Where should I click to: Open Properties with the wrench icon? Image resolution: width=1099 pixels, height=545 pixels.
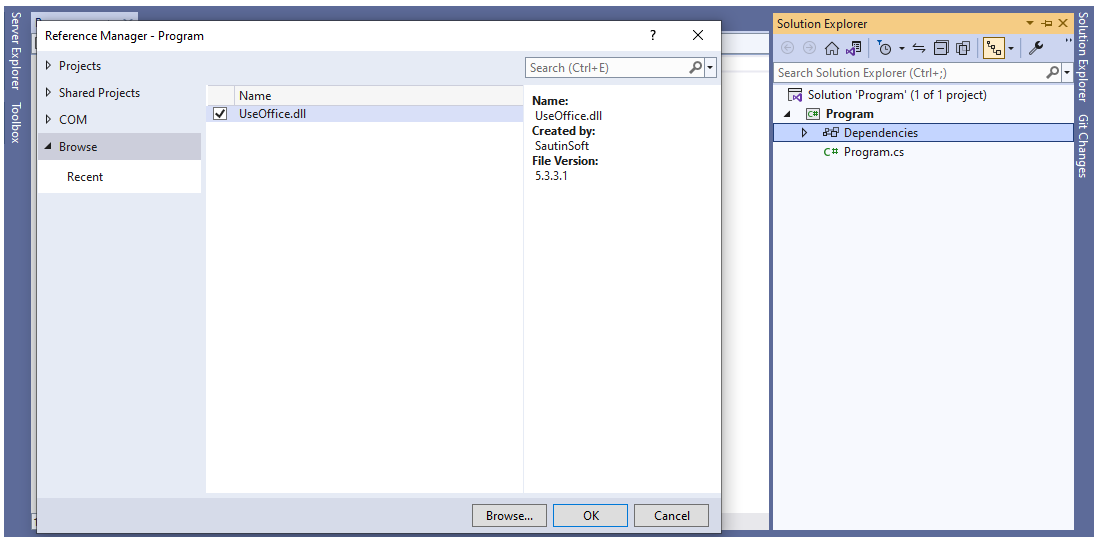(x=1036, y=48)
